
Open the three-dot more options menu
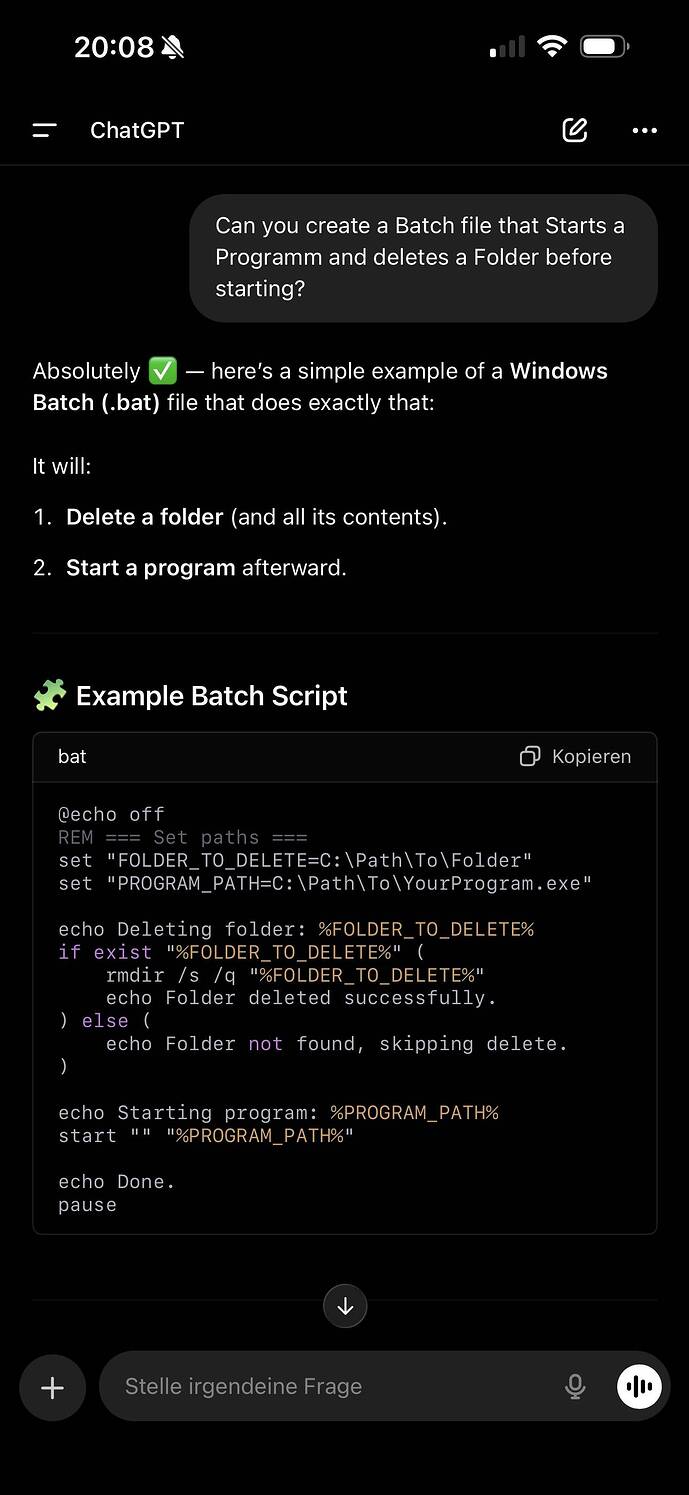[645, 130]
